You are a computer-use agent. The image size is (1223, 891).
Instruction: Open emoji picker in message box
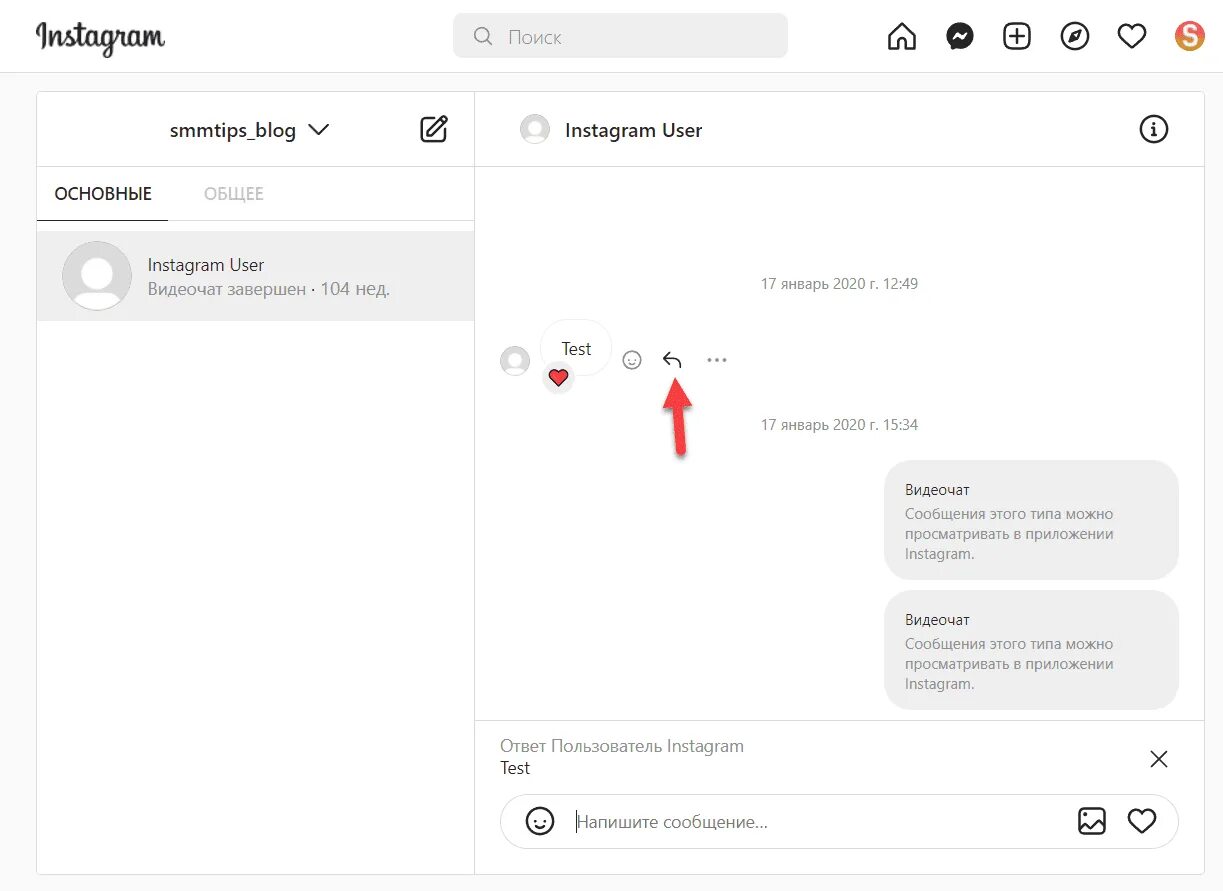point(540,822)
